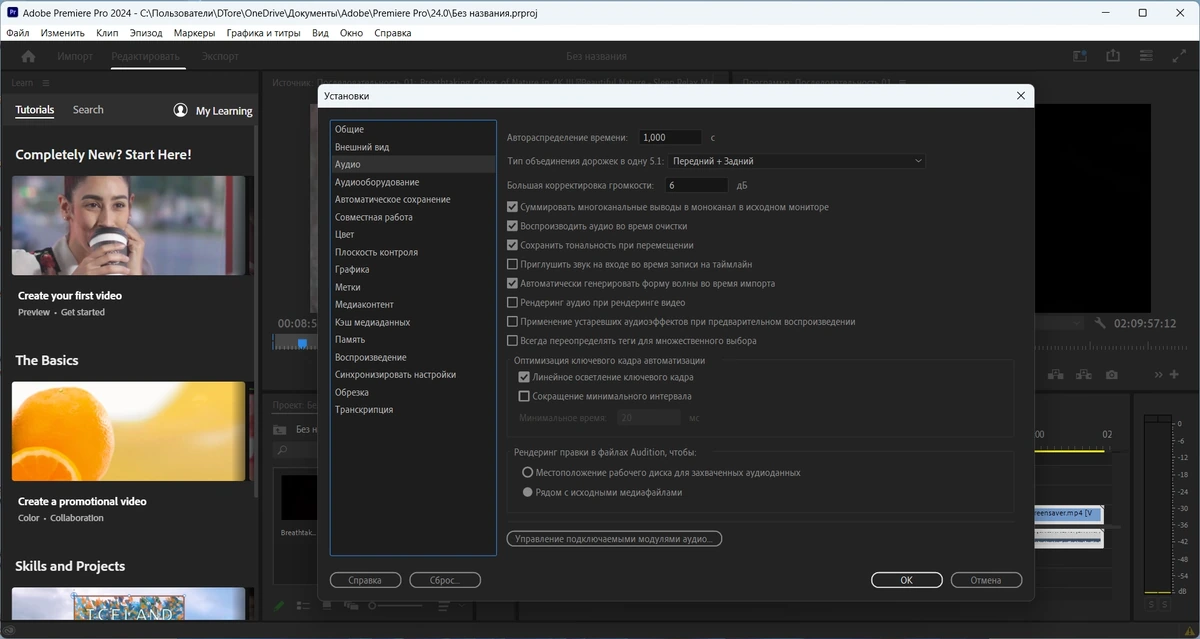This screenshot has width=1200, height=639.
Task: Toggle 'Автоматически генерировать форму волны' checkbox
Action: [512, 283]
